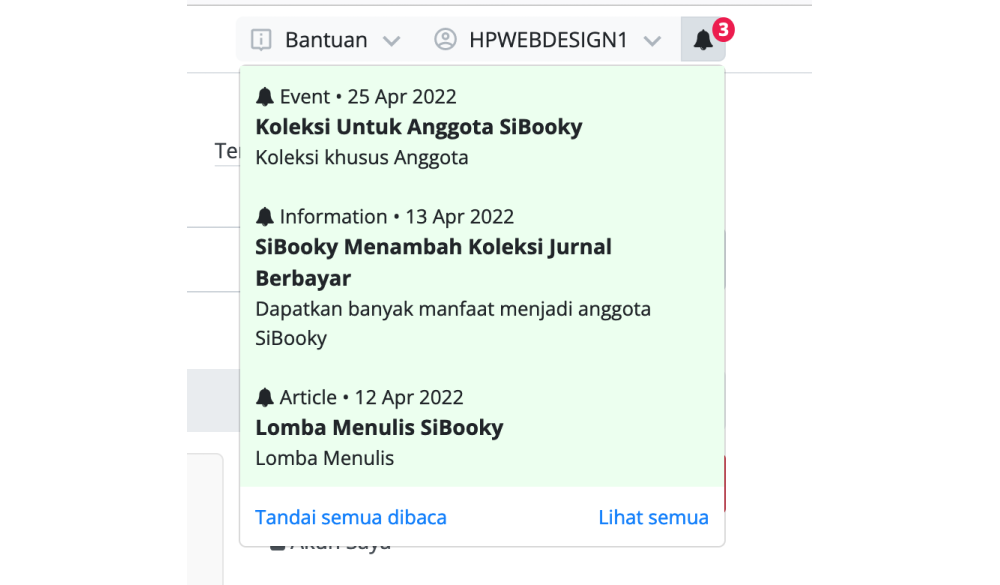Click the user profile avatar icon
Image resolution: width=1000 pixels, height=585 pixels.
tap(445, 40)
